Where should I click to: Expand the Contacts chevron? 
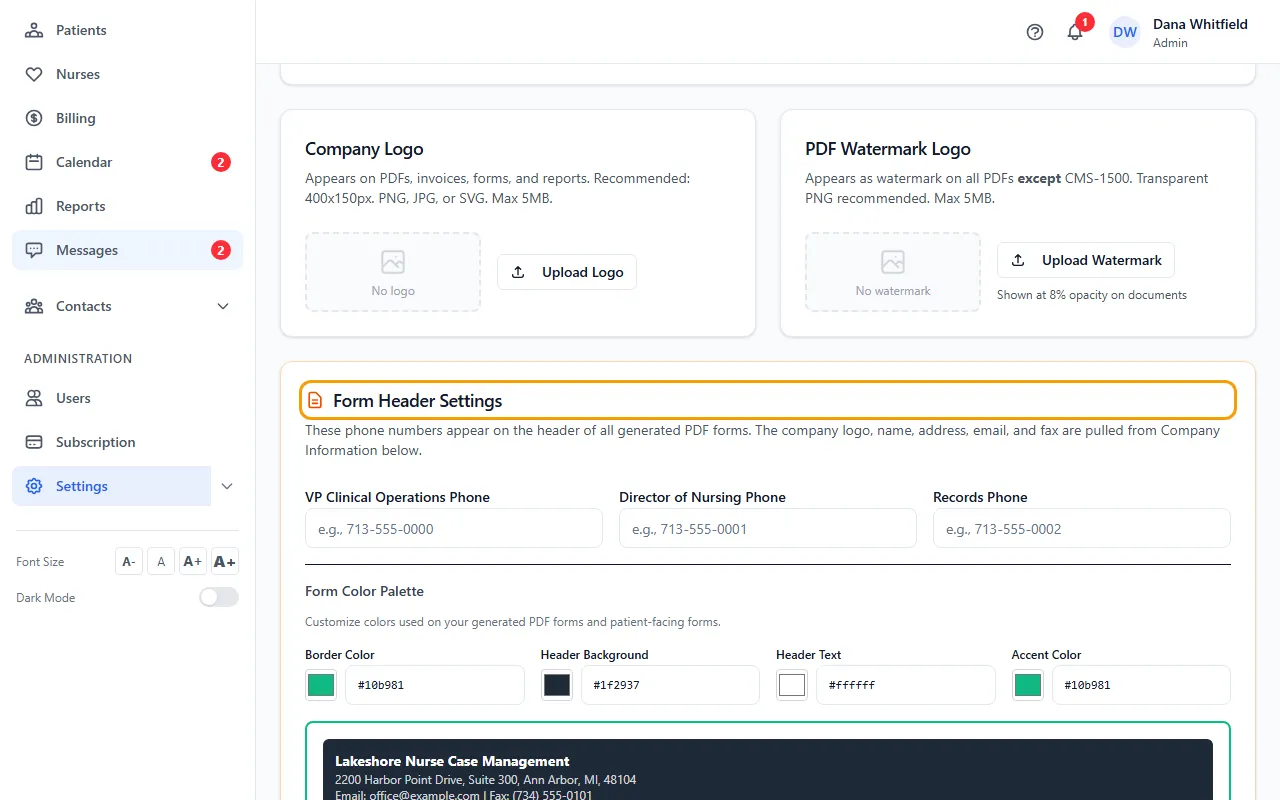click(223, 306)
